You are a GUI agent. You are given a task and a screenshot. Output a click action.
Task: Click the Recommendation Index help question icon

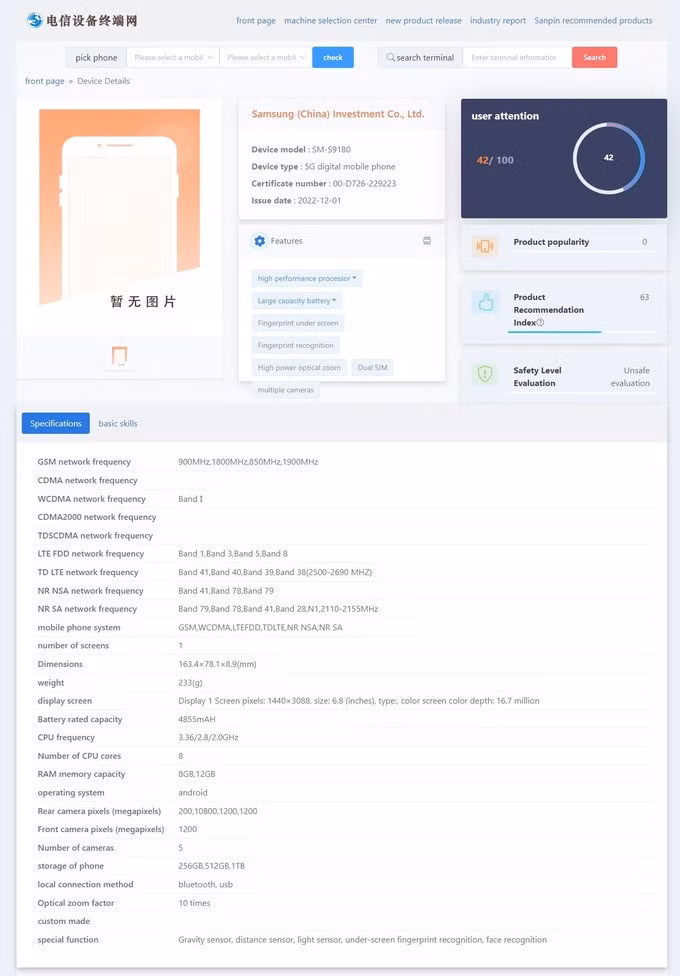[540, 322]
